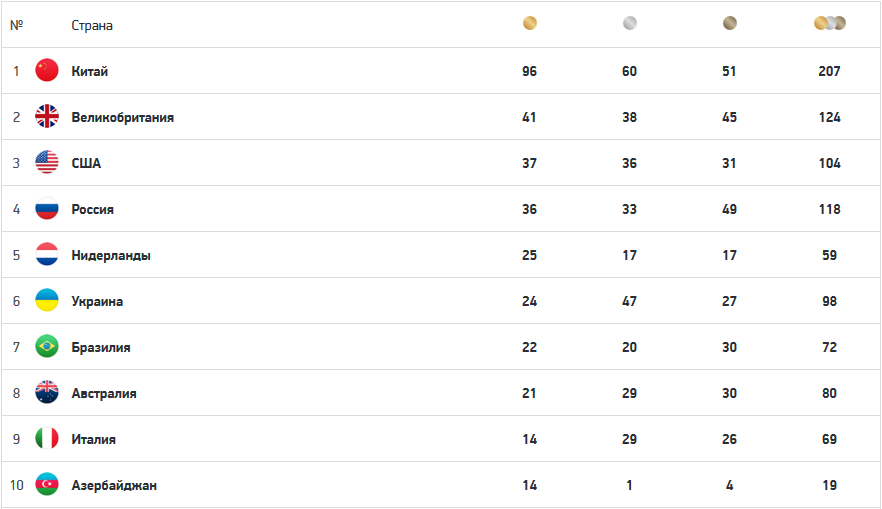882x509 pixels.
Task: Click the Great Britain flag icon
Action: (x=47, y=117)
